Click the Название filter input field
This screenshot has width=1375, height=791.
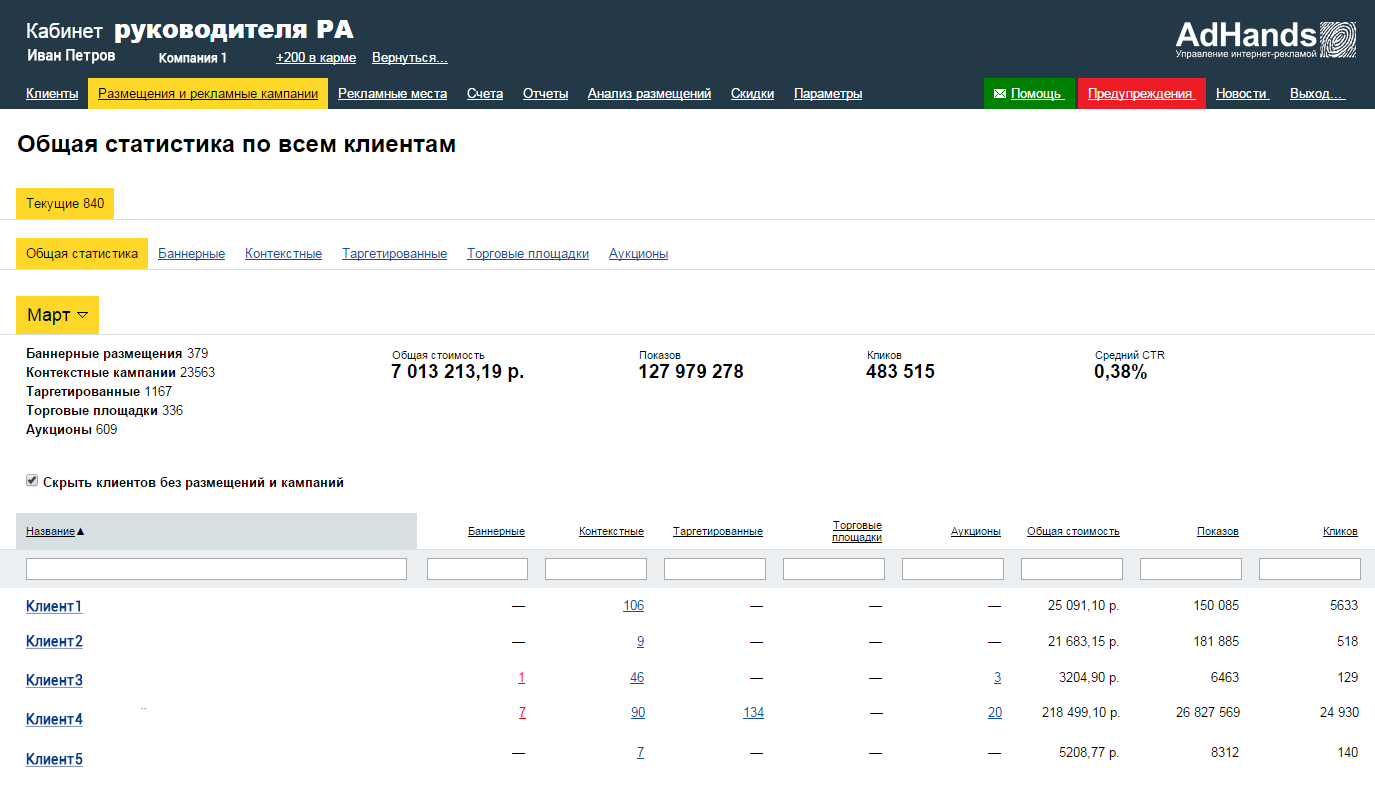pos(216,569)
